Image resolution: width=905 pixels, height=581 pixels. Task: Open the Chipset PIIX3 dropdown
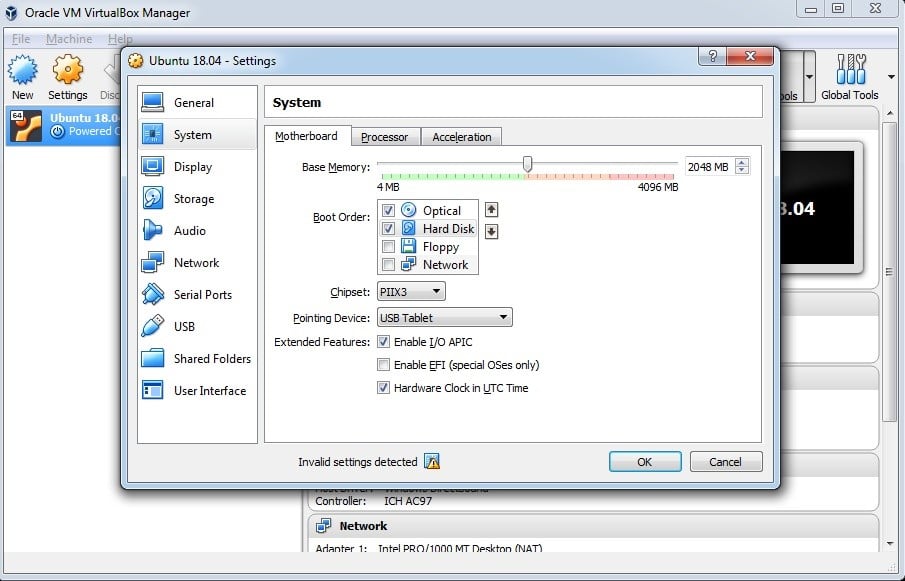tap(411, 292)
